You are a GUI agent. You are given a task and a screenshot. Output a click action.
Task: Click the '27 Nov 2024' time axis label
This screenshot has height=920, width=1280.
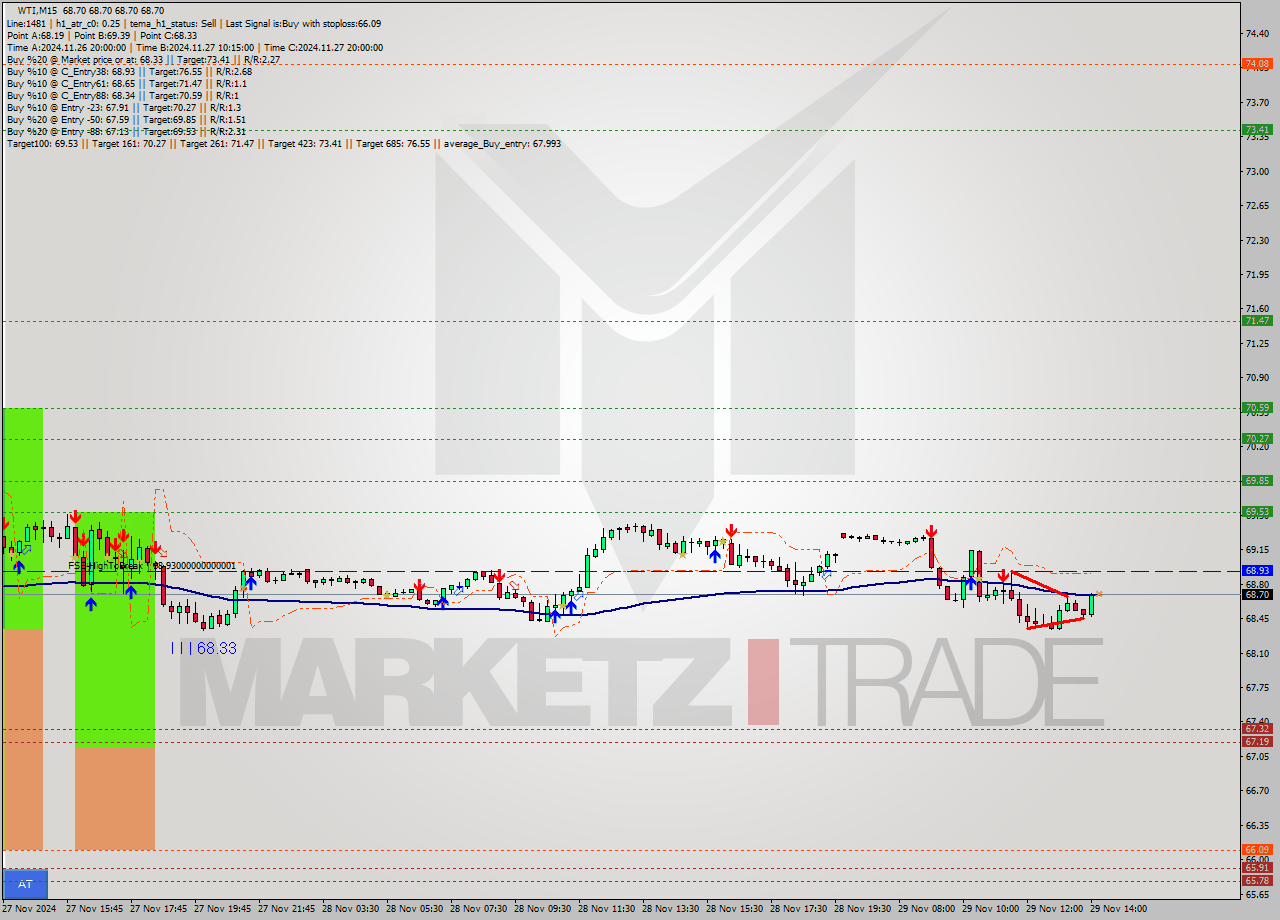28,909
